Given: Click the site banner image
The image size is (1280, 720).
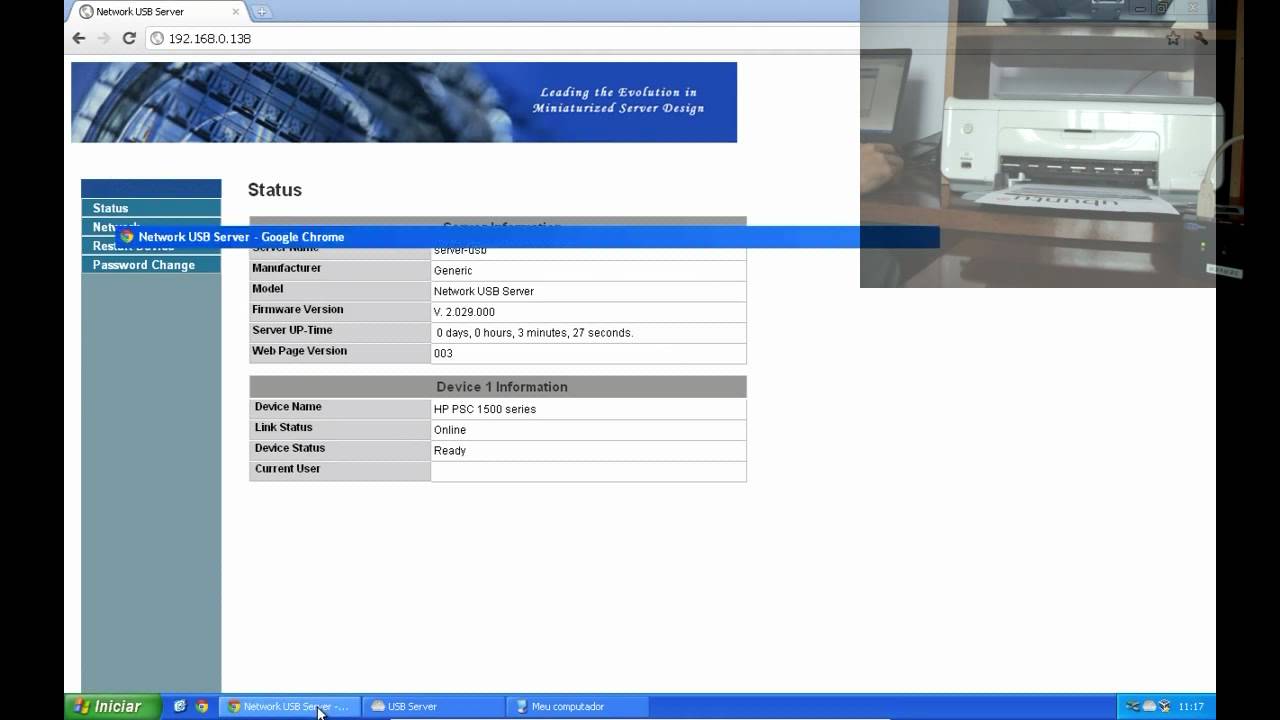Looking at the screenshot, I should [x=404, y=102].
